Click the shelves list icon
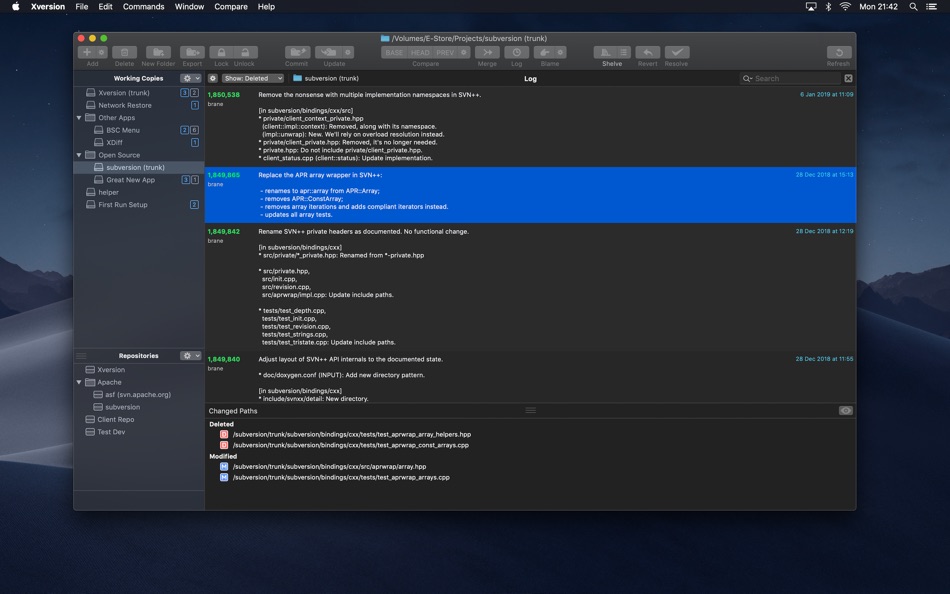The width and height of the screenshot is (950, 594). pyautogui.click(x=623, y=52)
